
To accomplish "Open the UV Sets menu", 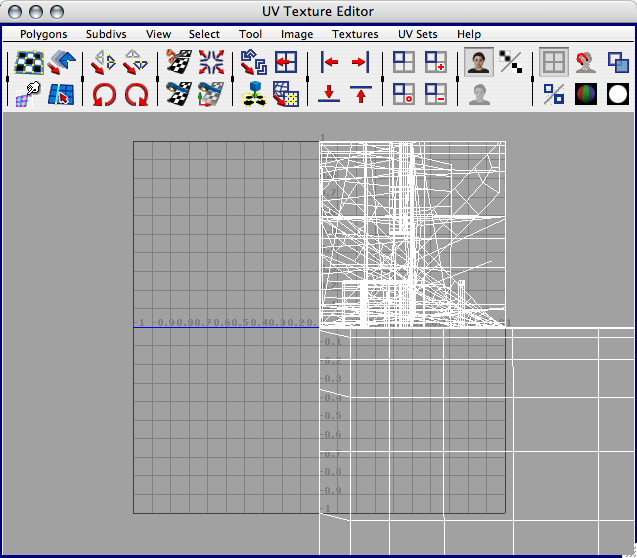I will click(418, 34).
